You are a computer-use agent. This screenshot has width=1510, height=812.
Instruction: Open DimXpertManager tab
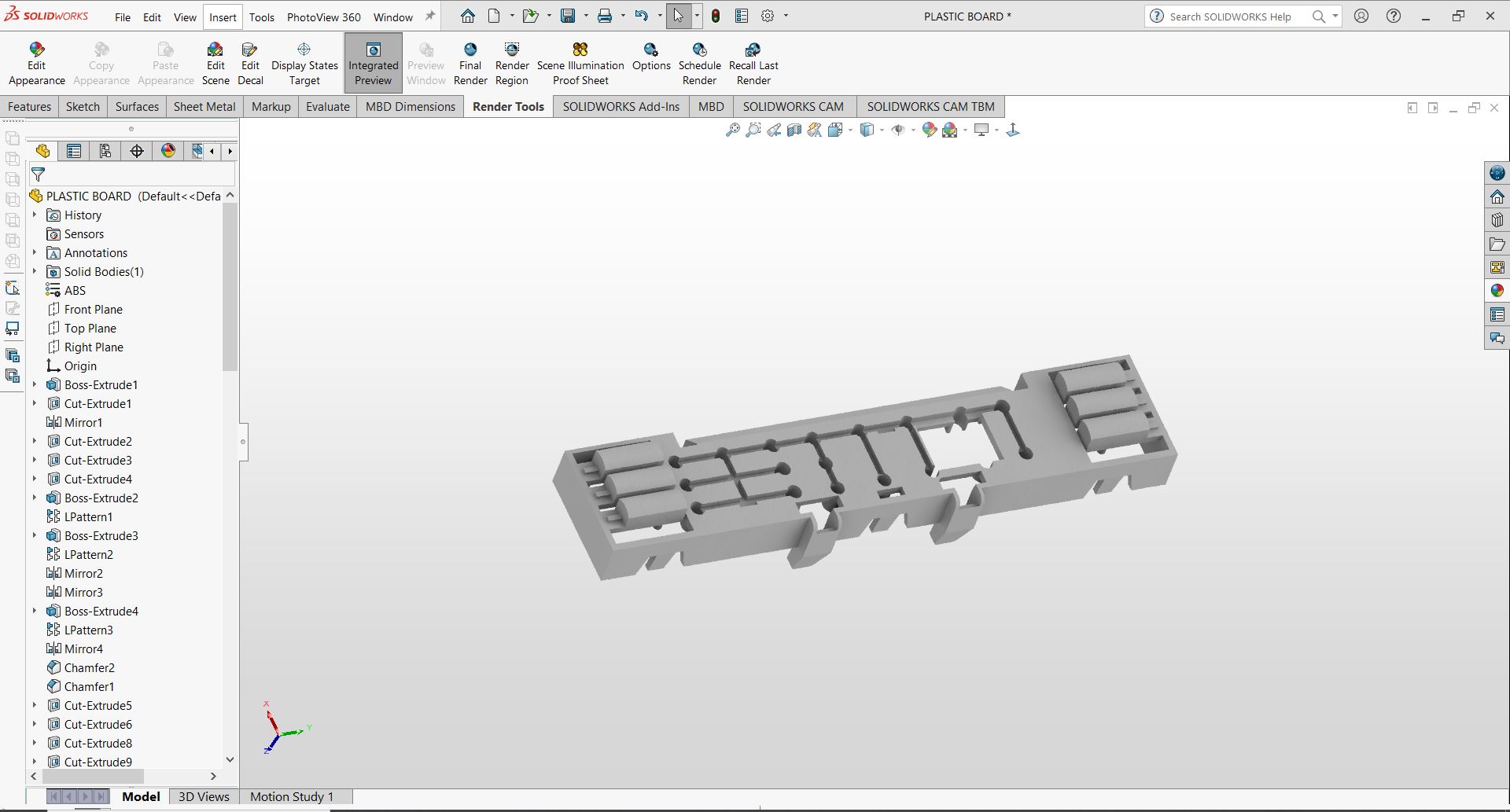point(137,151)
